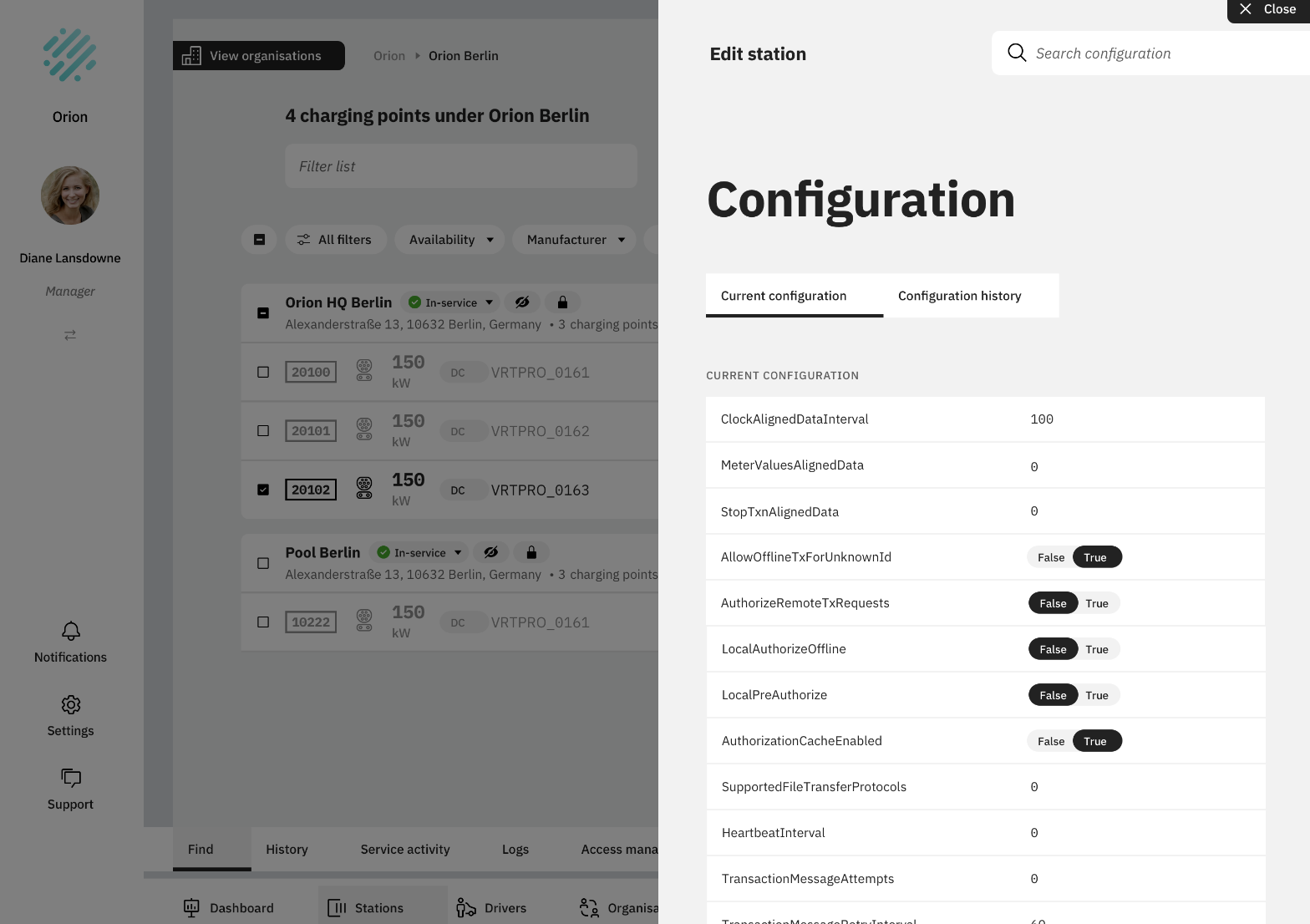Click the switch account arrows icon
The image size is (1310, 924).
70,334
